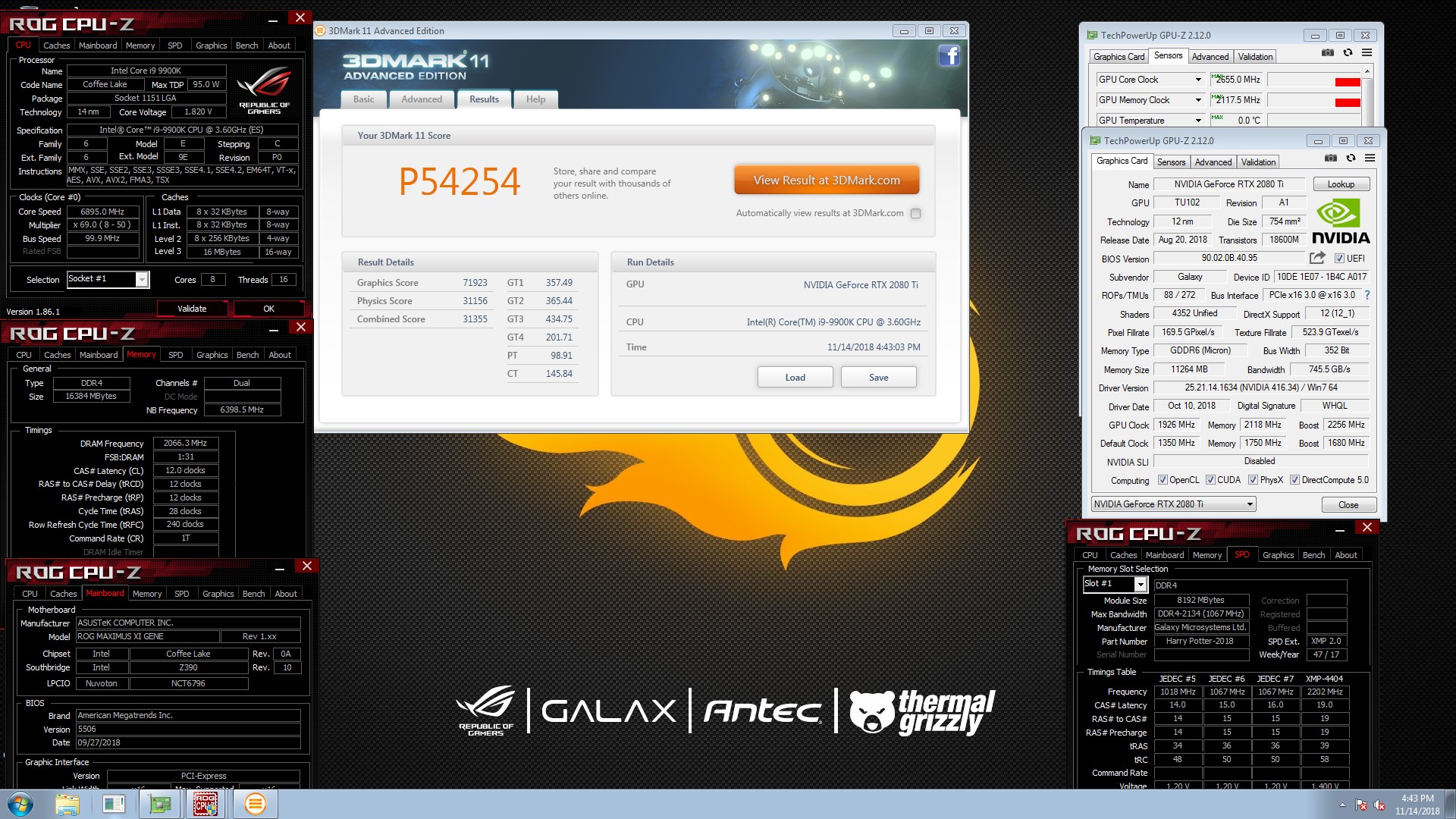Click the Republic of Gamers logo in CPU-Z
Image resolution: width=1456 pixels, height=819 pixels.
click(x=265, y=91)
